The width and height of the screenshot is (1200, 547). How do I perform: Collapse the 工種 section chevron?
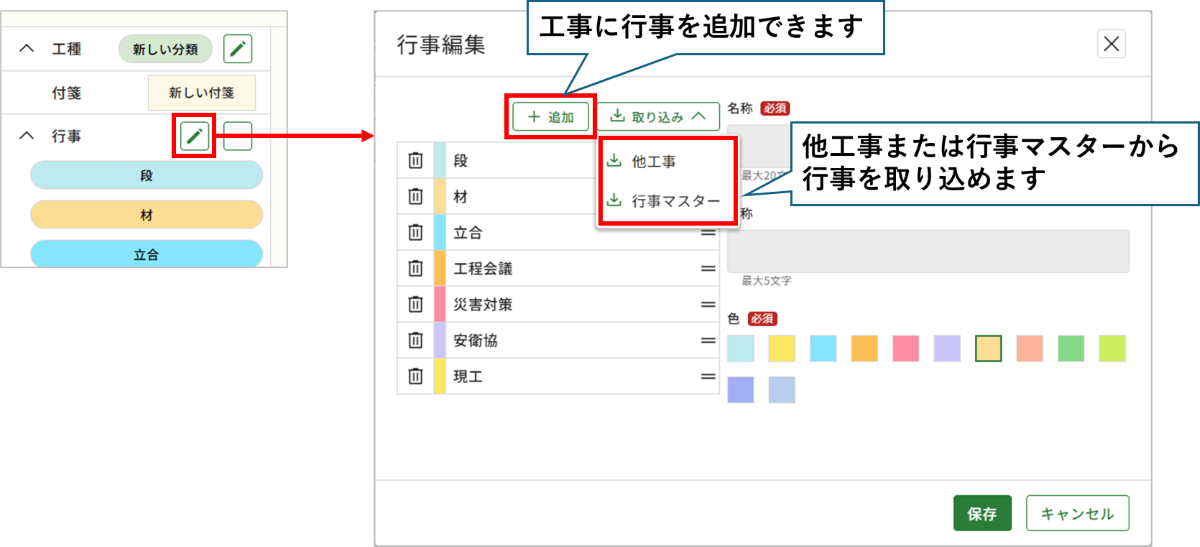tap(27, 48)
